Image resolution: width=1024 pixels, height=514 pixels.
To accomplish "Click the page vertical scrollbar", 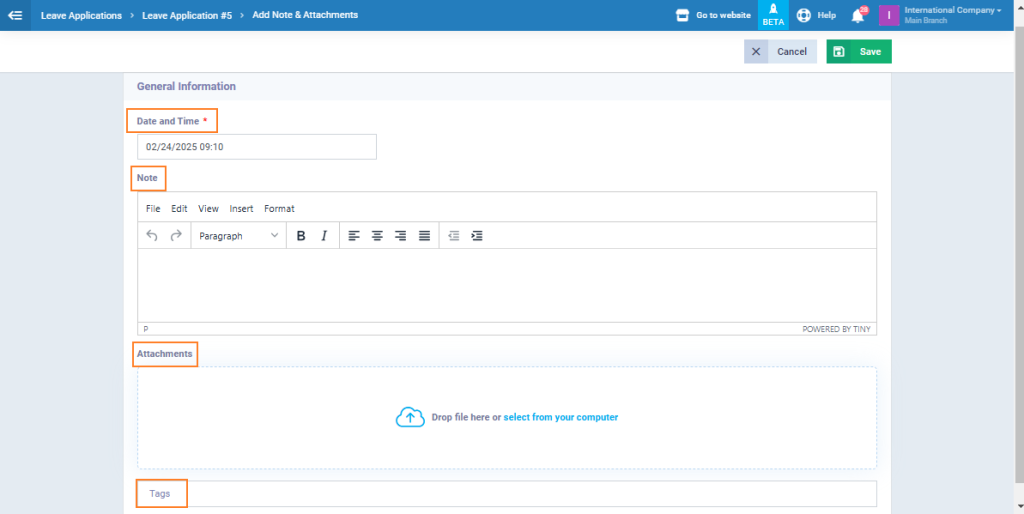I will [1019, 255].
